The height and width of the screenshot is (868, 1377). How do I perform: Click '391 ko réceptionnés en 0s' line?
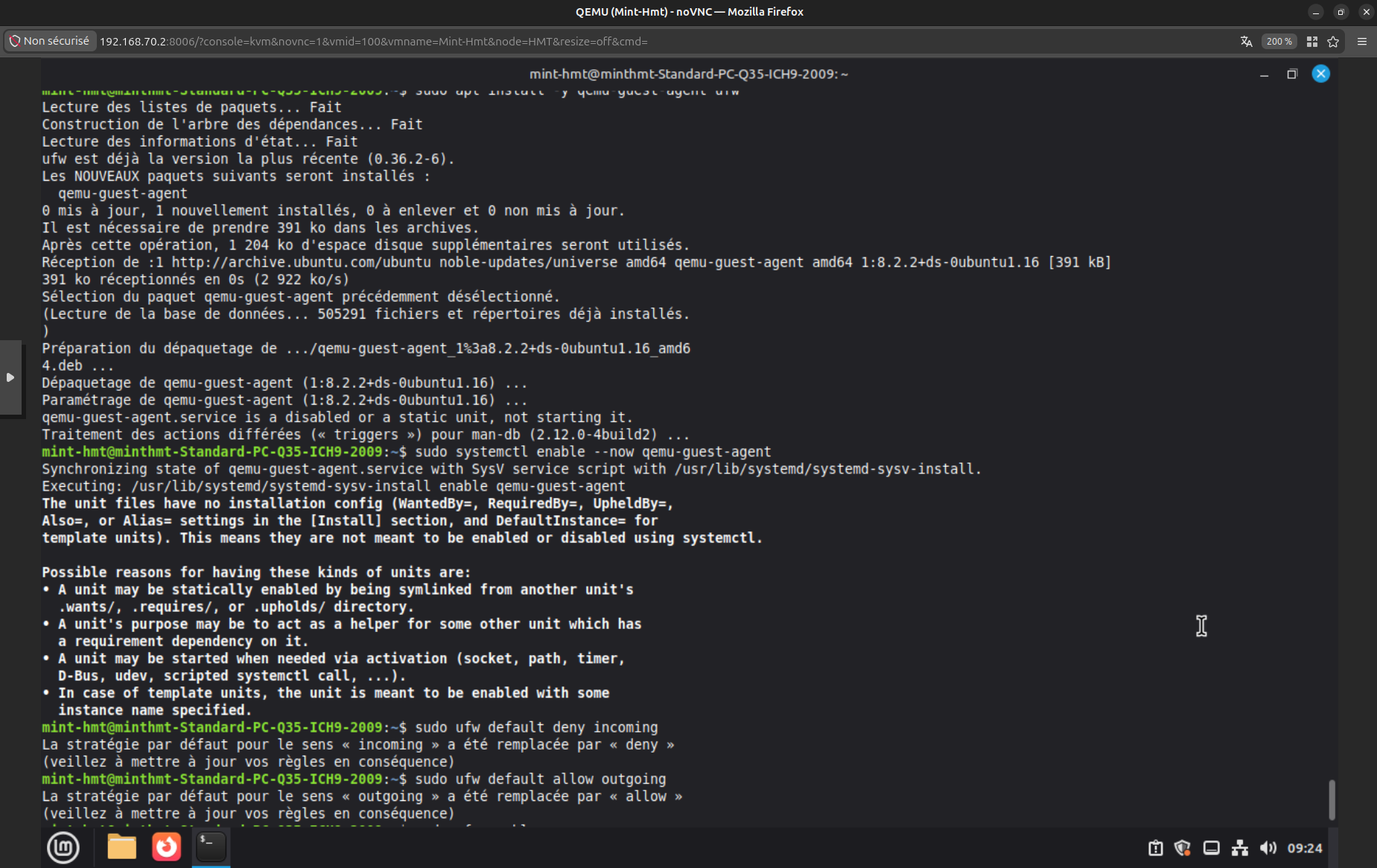pos(195,279)
